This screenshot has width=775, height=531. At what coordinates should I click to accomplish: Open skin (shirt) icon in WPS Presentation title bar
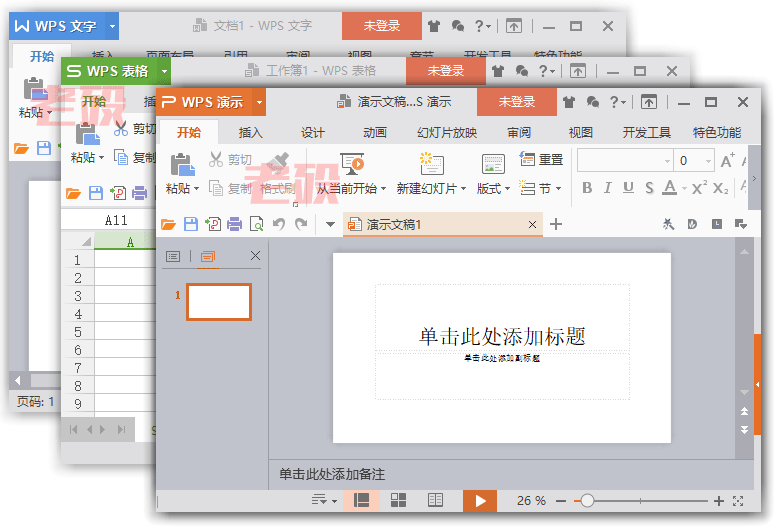click(x=569, y=102)
